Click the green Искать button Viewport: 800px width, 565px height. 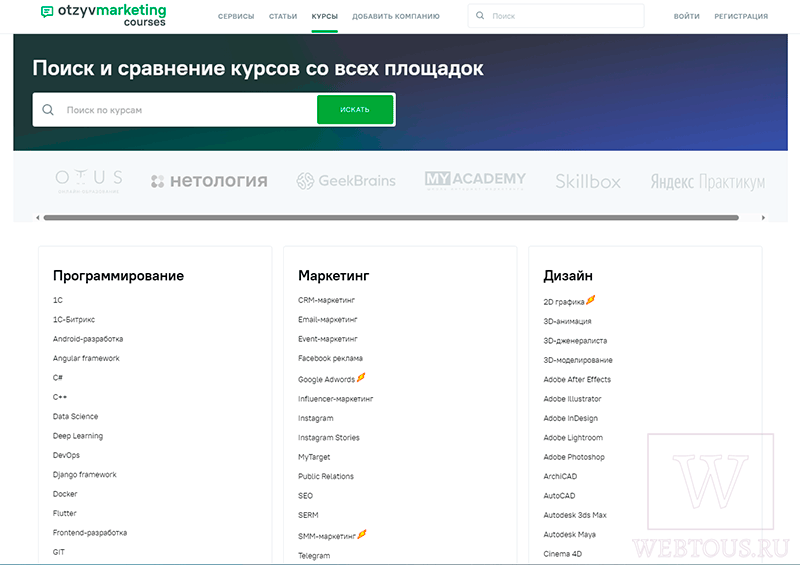click(x=355, y=110)
